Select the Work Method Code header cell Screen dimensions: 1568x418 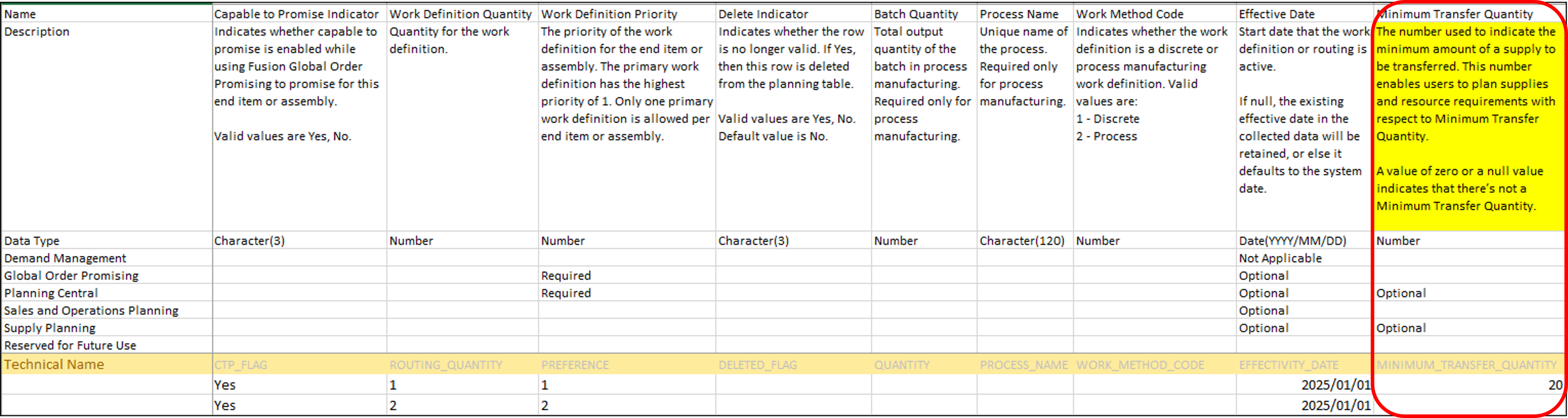click(x=1130, y=14)
